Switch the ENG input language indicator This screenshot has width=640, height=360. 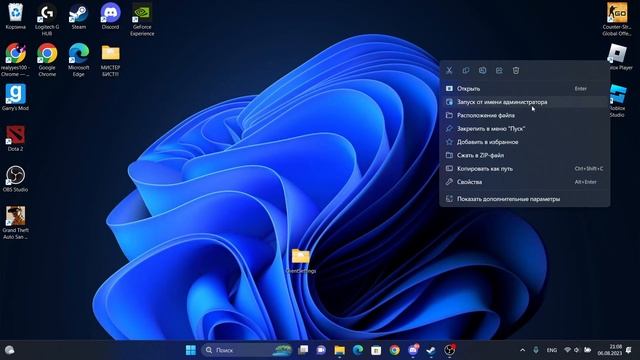552,350
